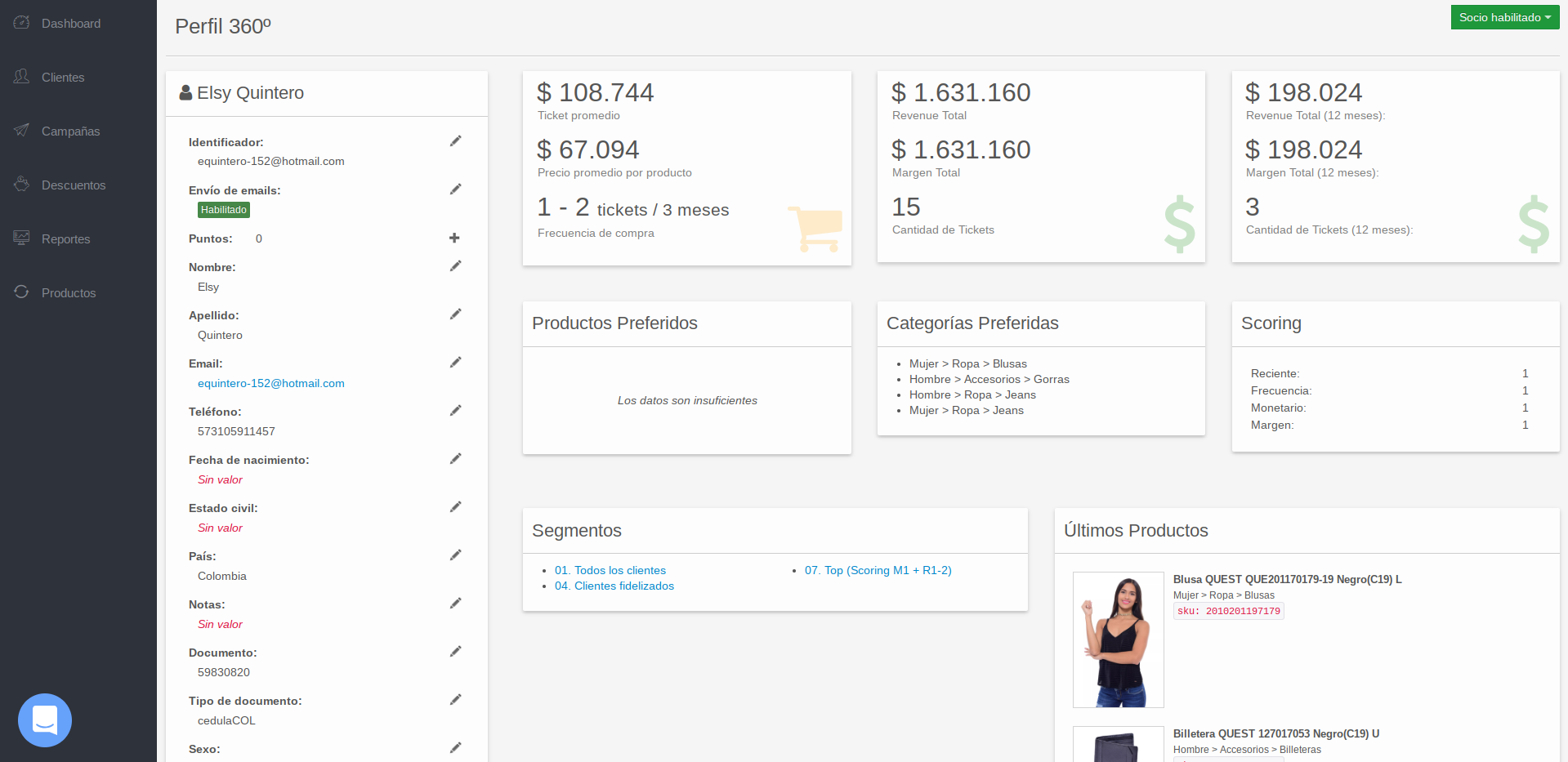Select Descuentos in the sidebar
1568x762 pixels.
[x=74, y=185]
